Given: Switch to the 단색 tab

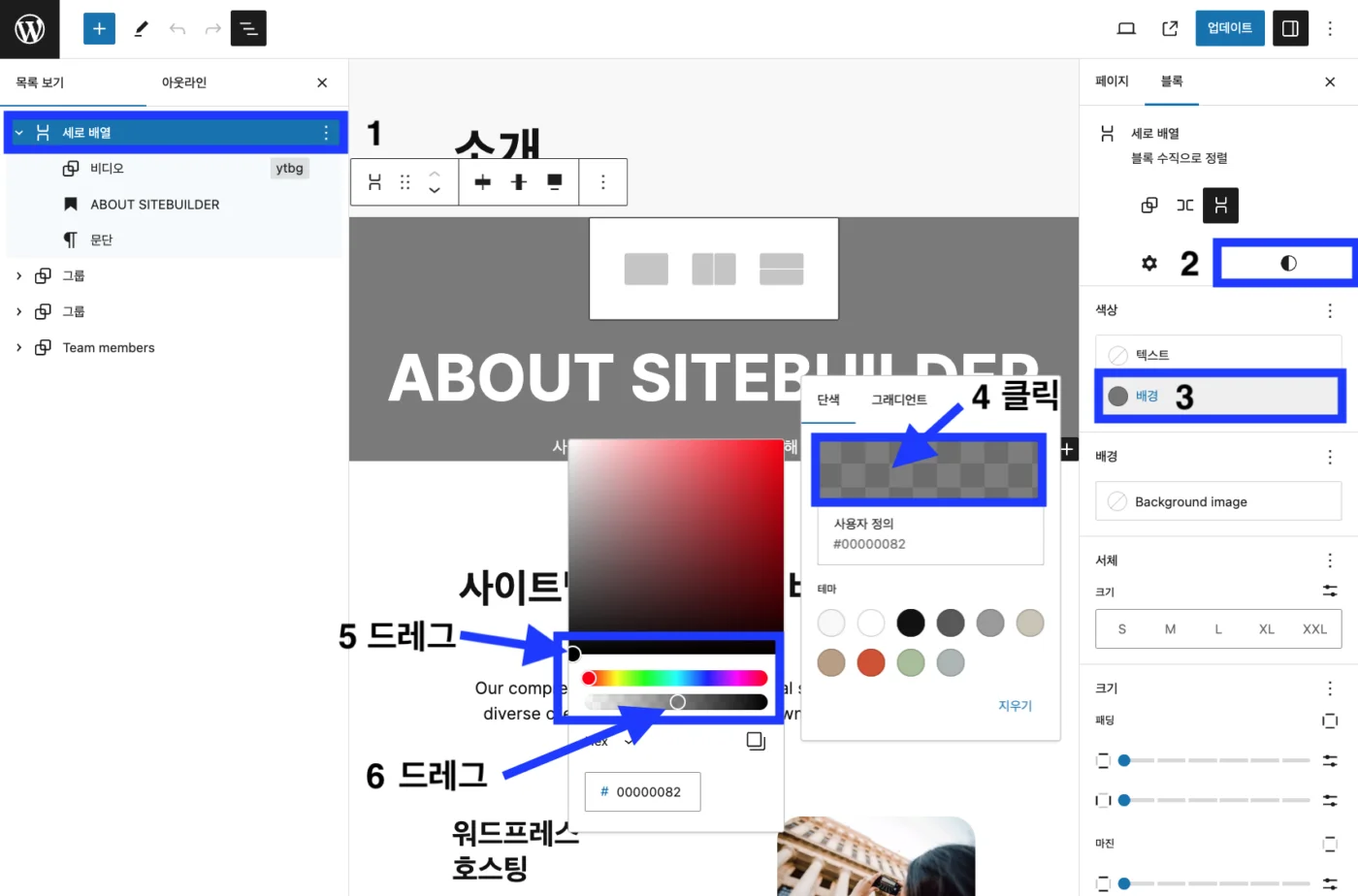Looking at the screenshot, I should point(828,400).
